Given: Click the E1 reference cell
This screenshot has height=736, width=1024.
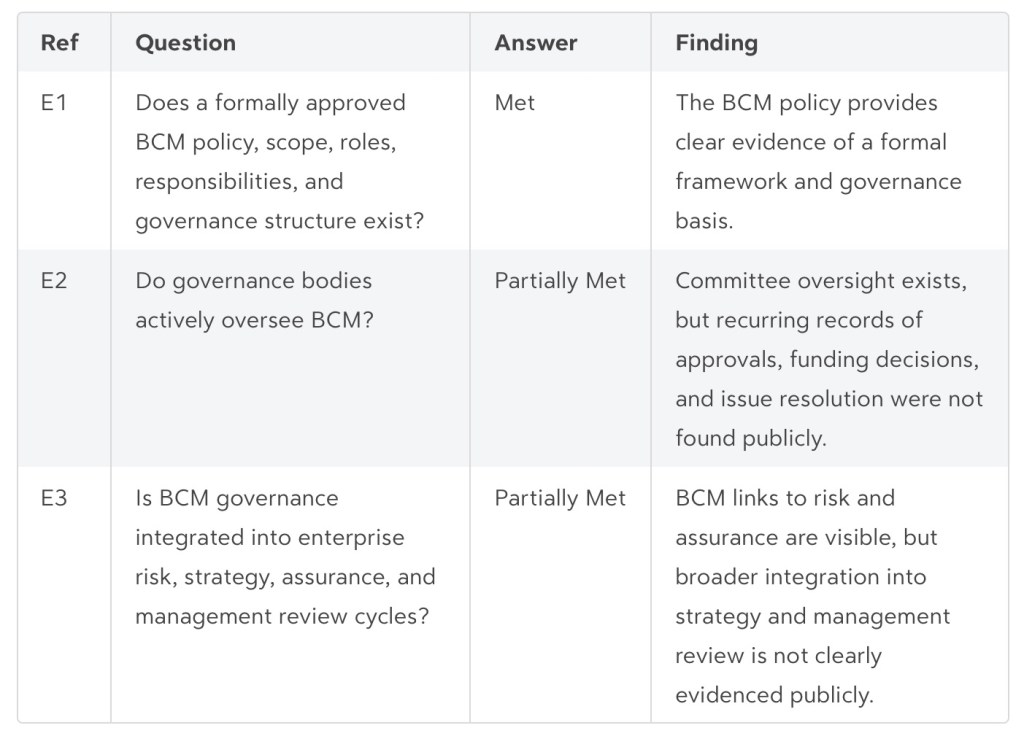Looking at the screenshot, I should click(x=53, y=103).
